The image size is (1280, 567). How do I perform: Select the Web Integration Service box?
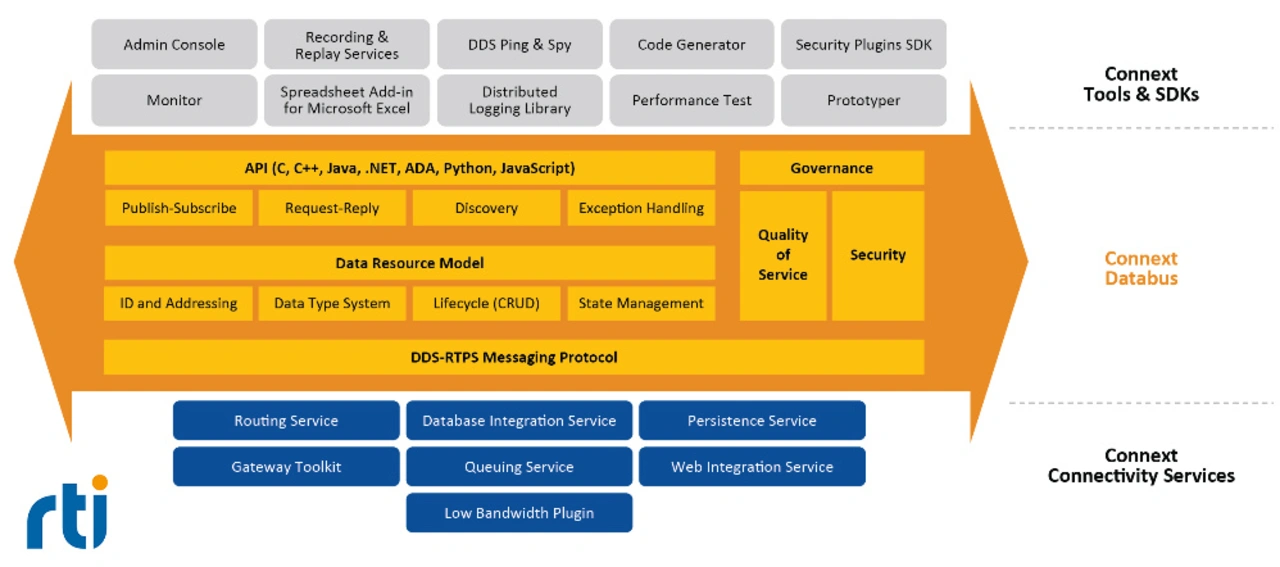coord(752,467)
